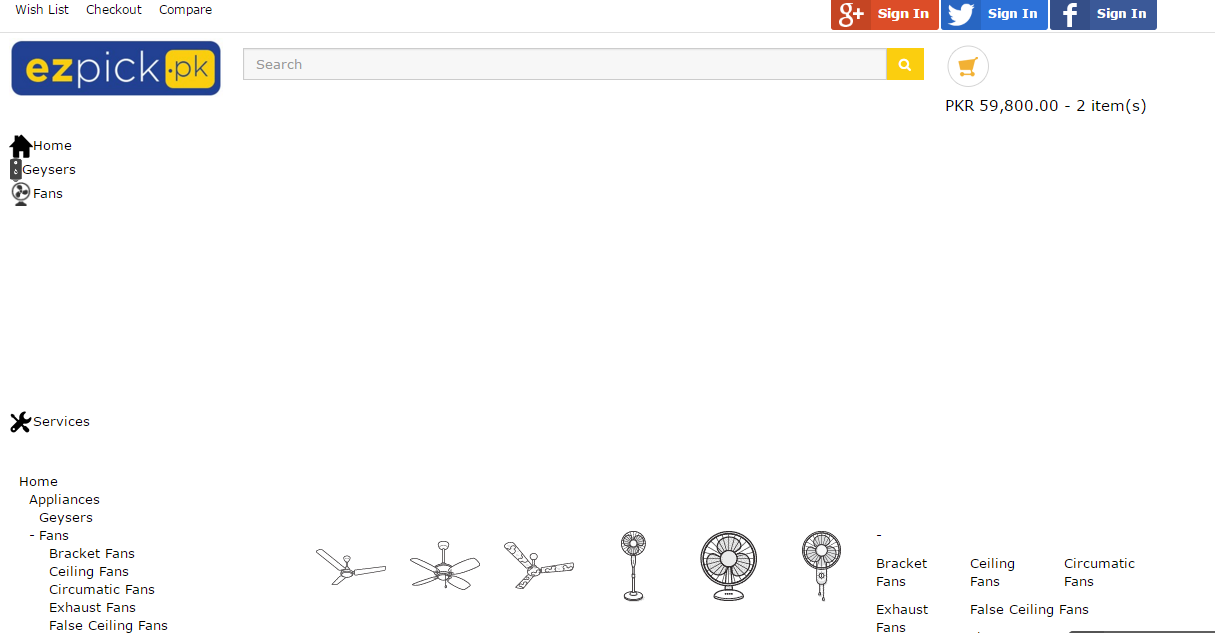Click the shopping cart icon

(967, 67)
